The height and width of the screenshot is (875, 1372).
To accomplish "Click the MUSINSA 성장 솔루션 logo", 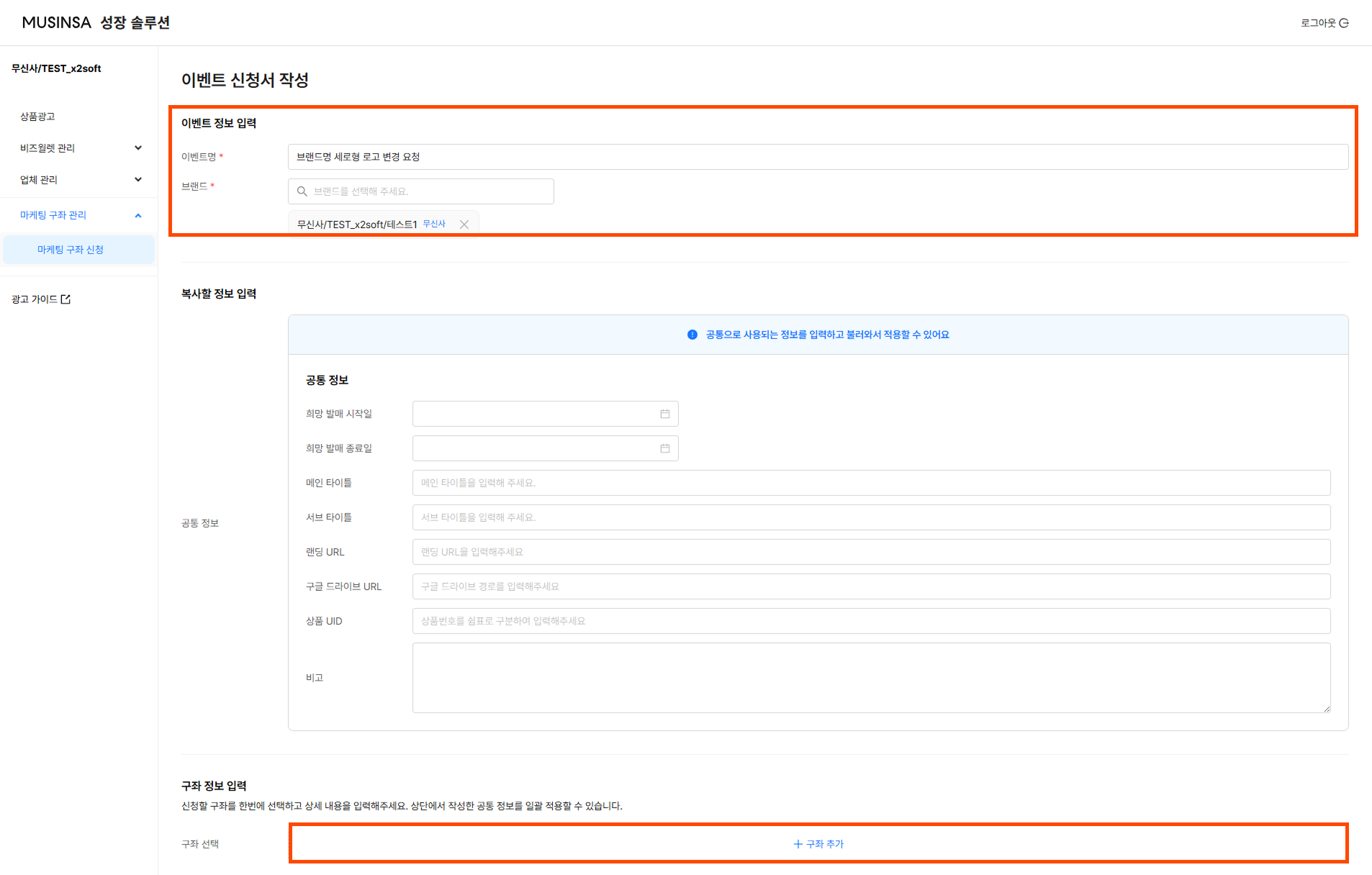I will [x=96, y=23].
